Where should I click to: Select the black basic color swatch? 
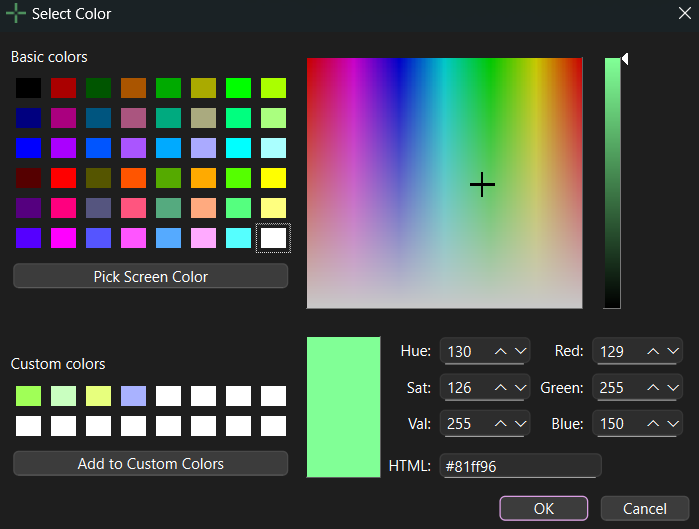click(28, 88)
